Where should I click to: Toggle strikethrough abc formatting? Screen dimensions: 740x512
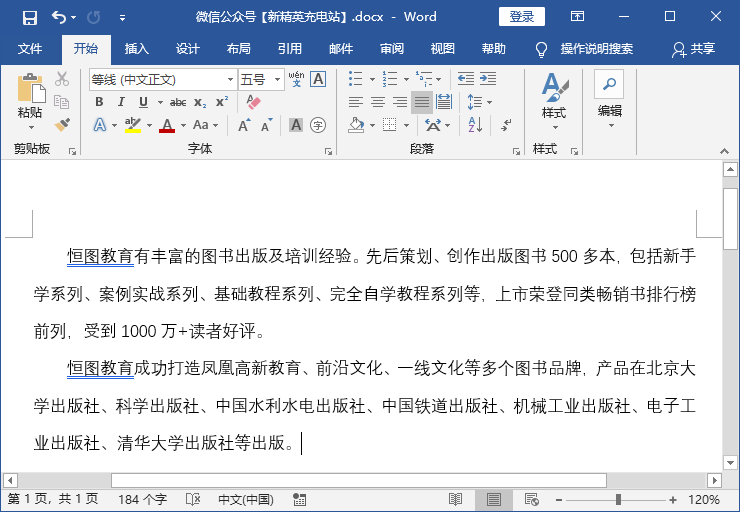[x=178, y=102]
